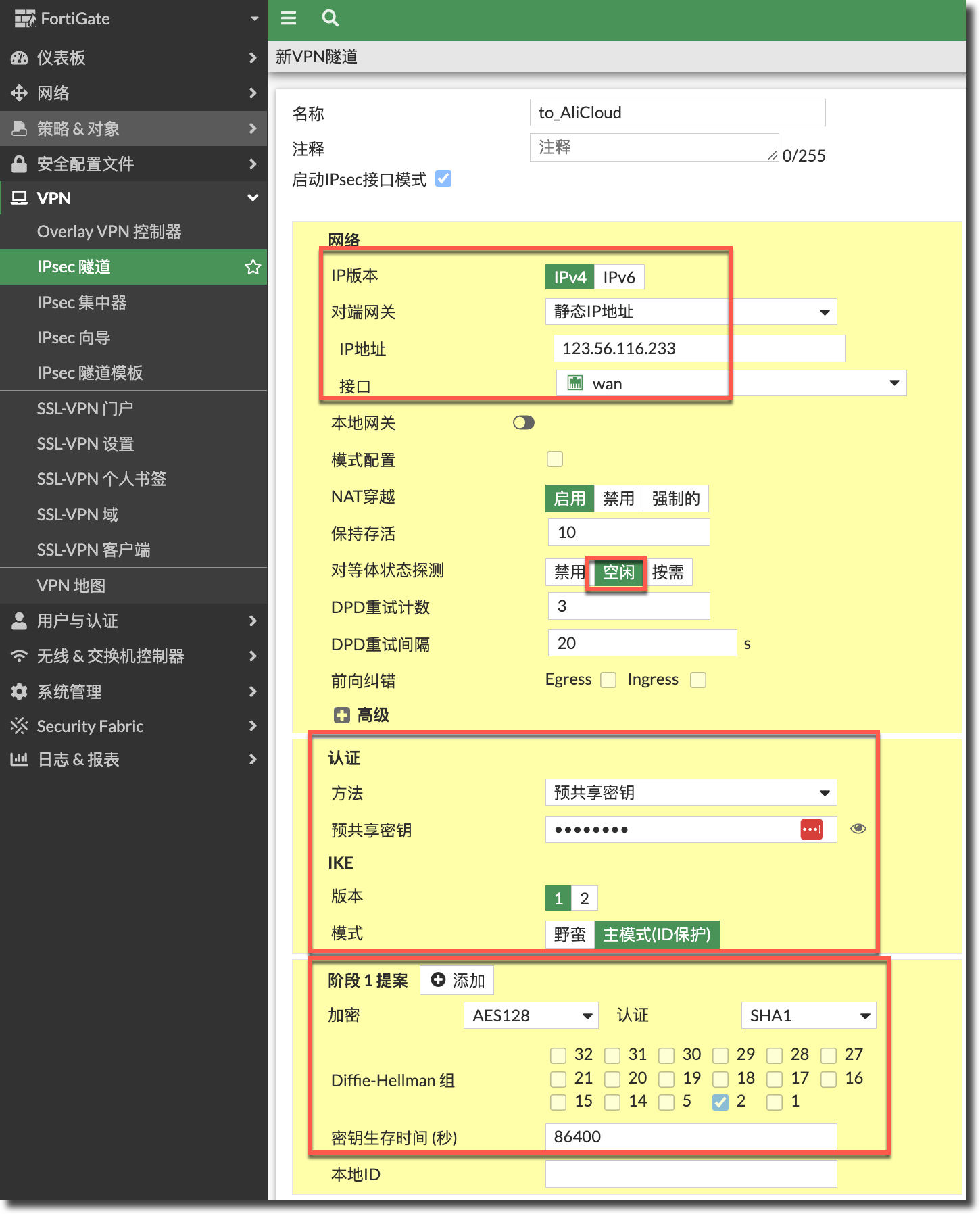
Task: Click the 仪表板 dashboard icon
Action: tap(19, 58)
